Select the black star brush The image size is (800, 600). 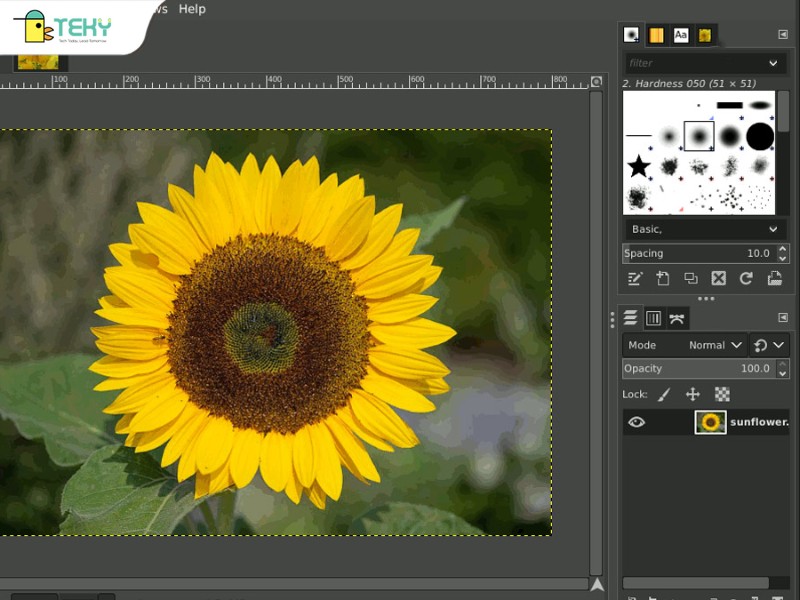pos(639,166)
